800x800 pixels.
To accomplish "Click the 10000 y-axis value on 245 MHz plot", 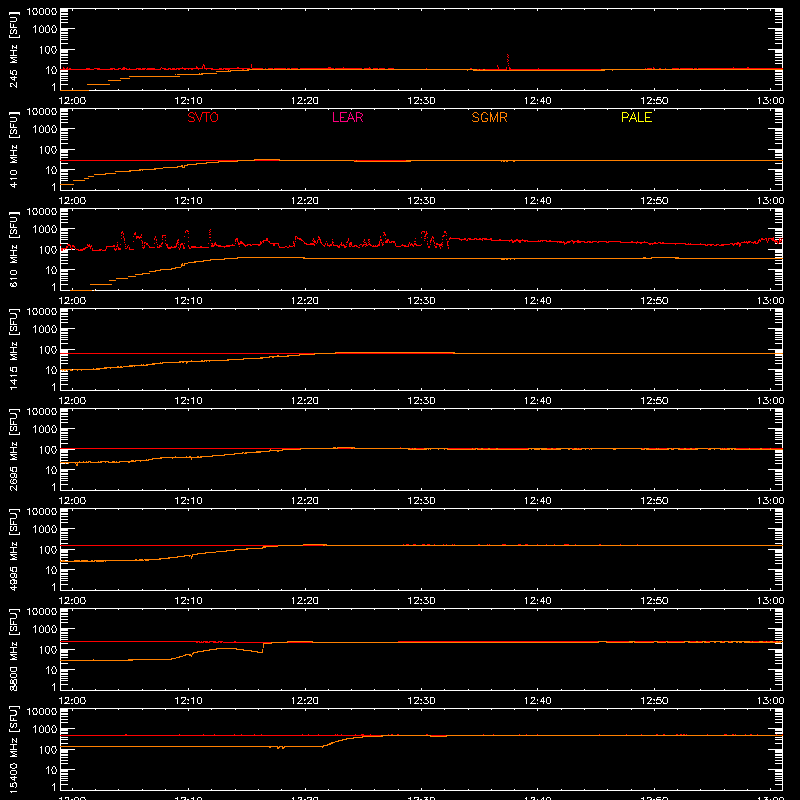I will pos(42,12).
